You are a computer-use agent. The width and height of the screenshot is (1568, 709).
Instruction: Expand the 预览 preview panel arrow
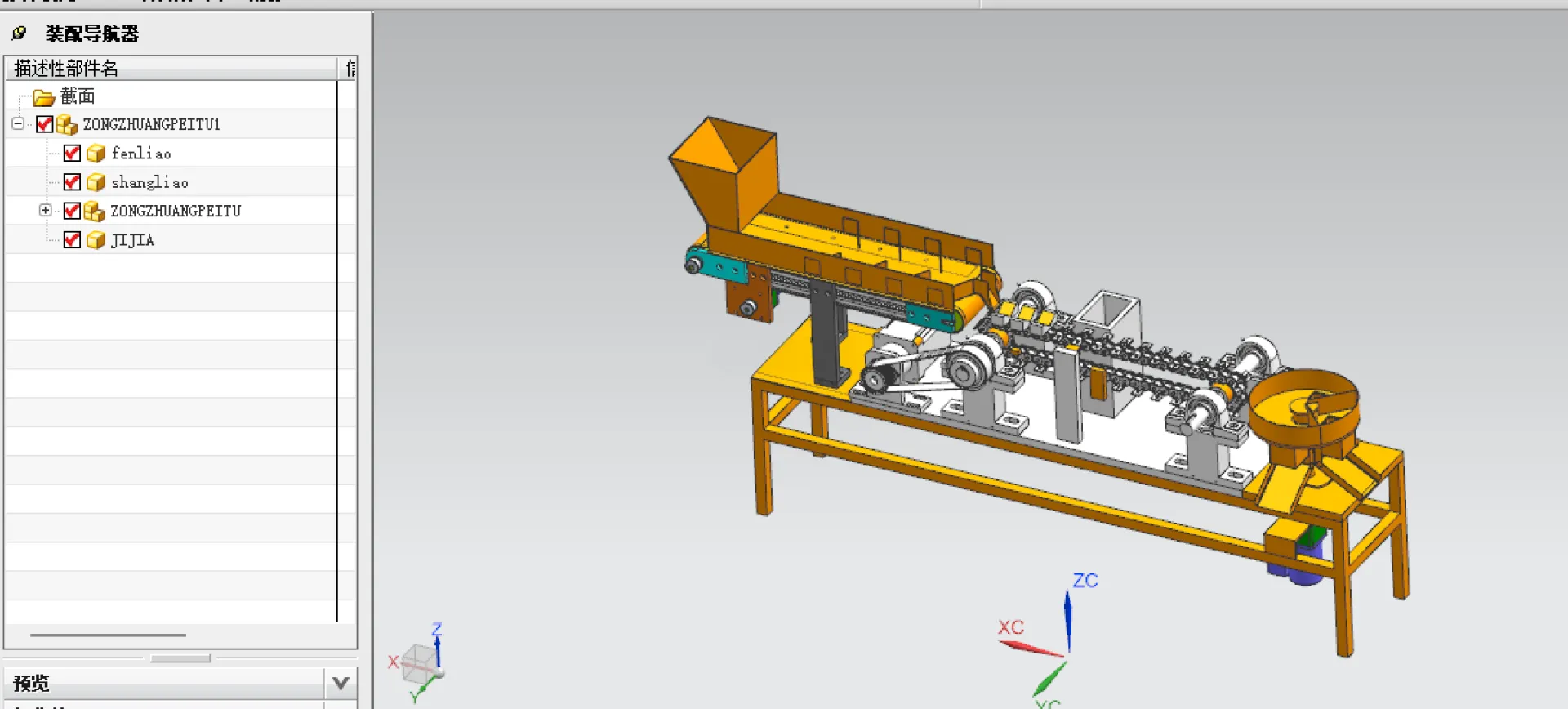(341, 683)
